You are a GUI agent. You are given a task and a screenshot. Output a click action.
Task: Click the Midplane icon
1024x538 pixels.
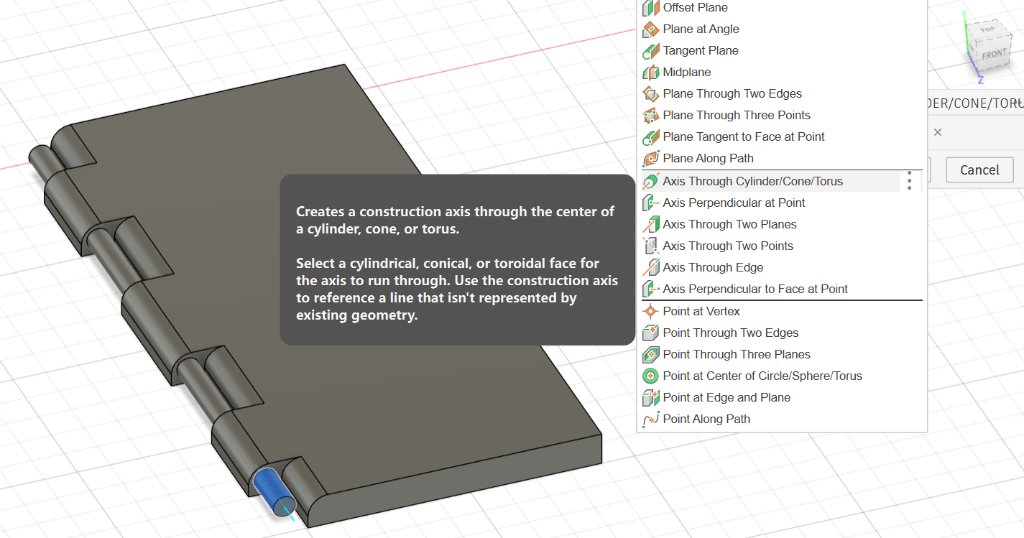tap(651, 72)
